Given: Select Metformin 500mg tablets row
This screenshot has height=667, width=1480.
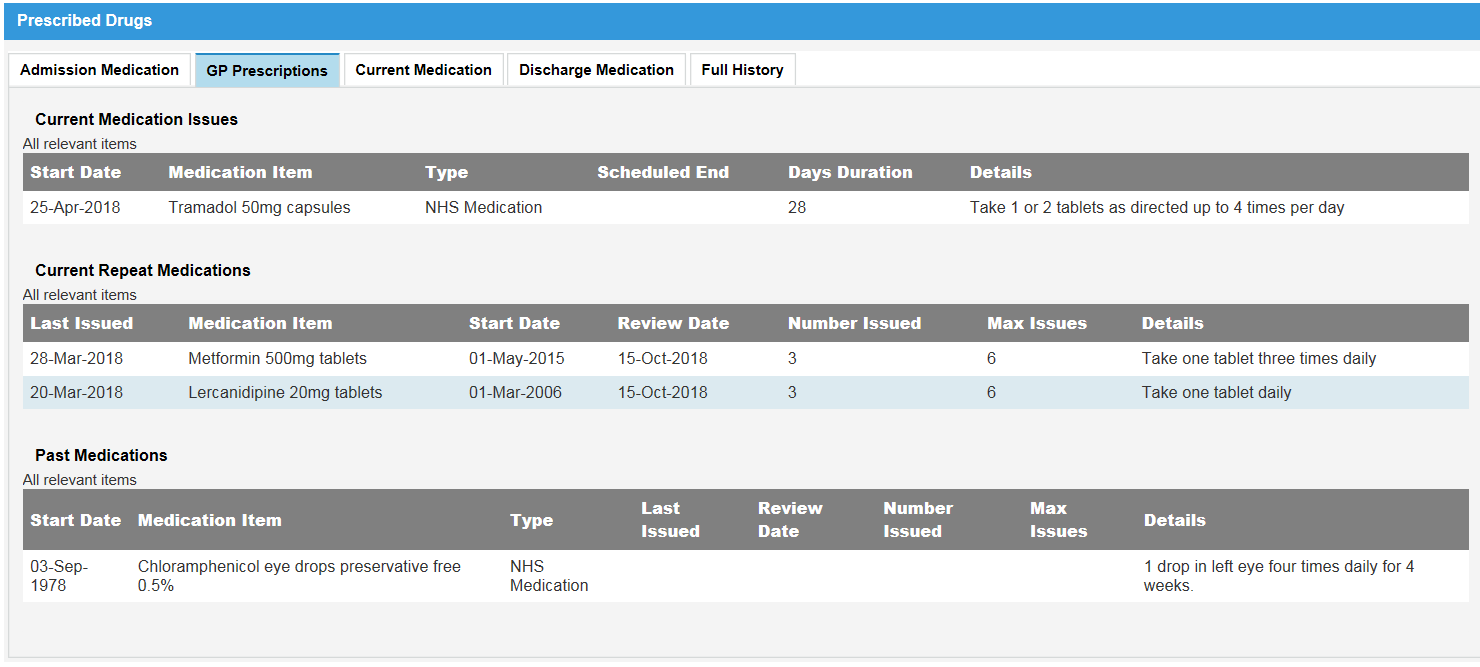Looking at the screenshot, I should [x=746, y=359].
